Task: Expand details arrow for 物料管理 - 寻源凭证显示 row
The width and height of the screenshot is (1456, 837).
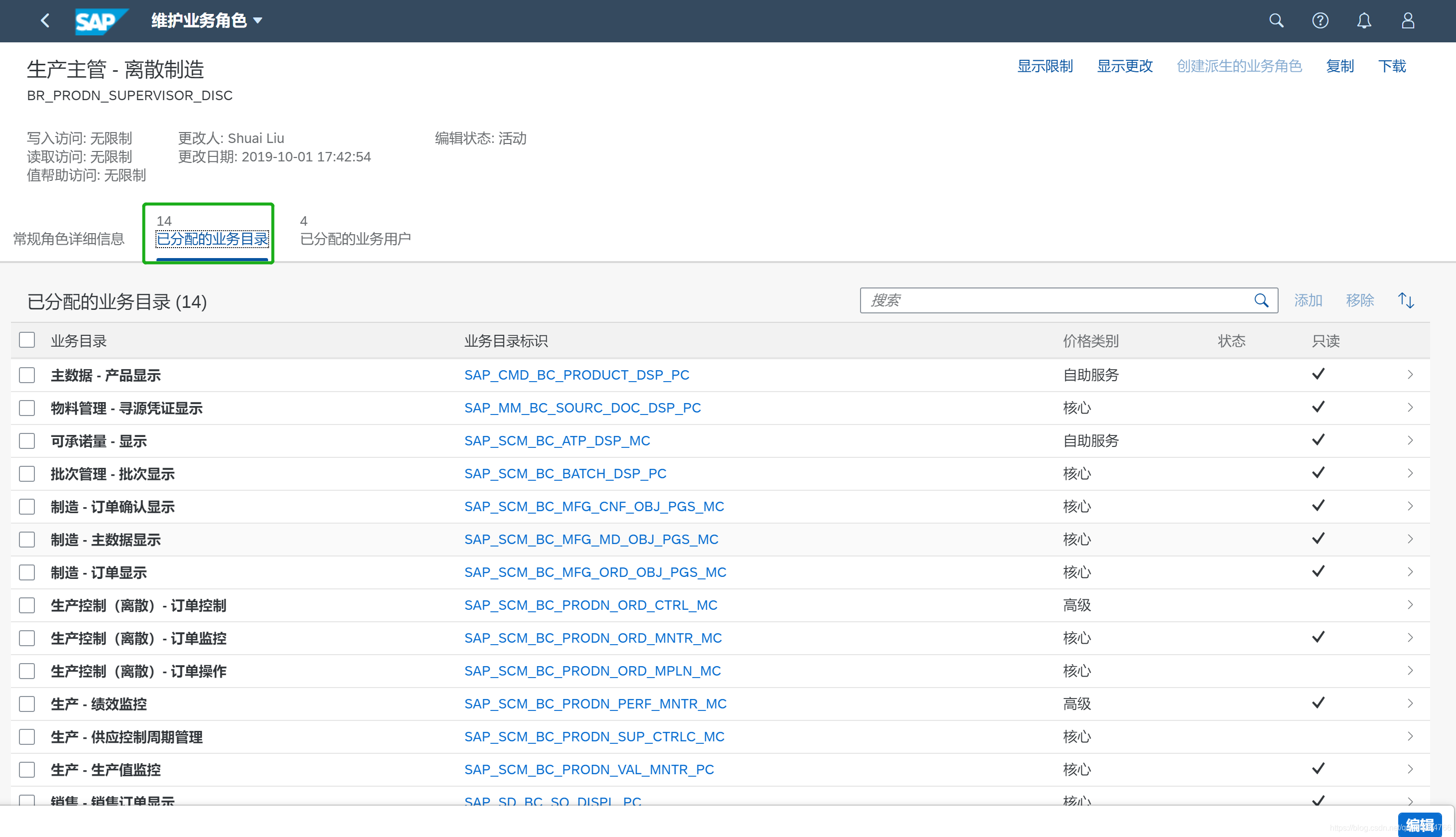Action: tap(1410, 408)
